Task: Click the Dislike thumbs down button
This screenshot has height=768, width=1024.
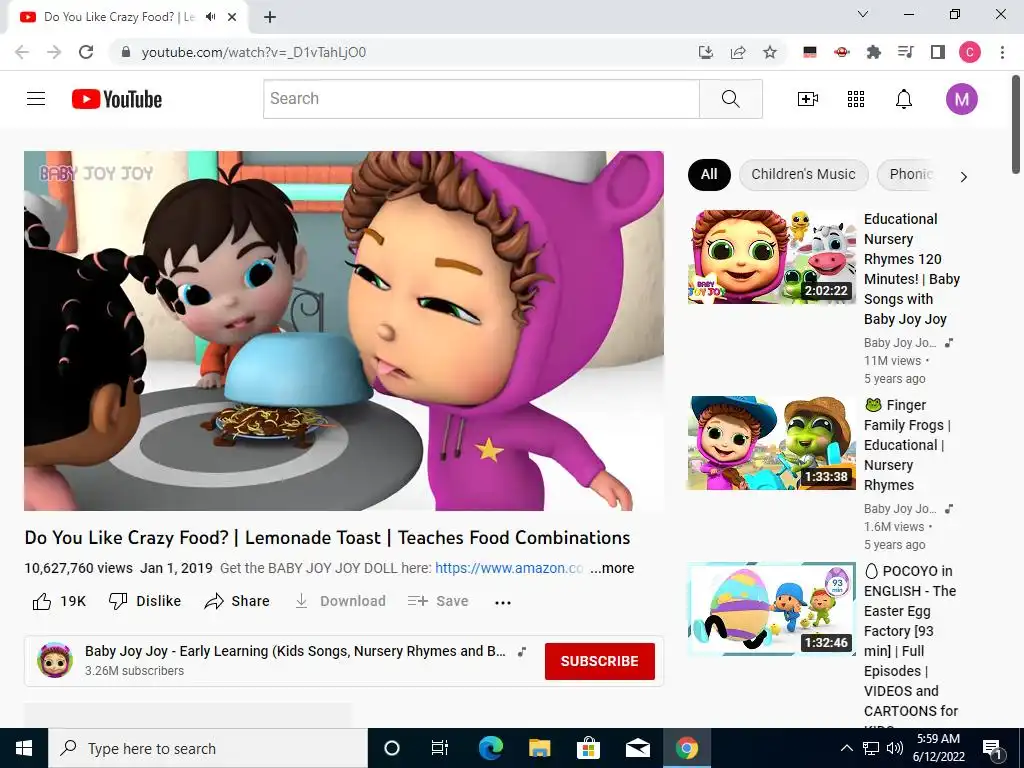Action: [145, 601]
